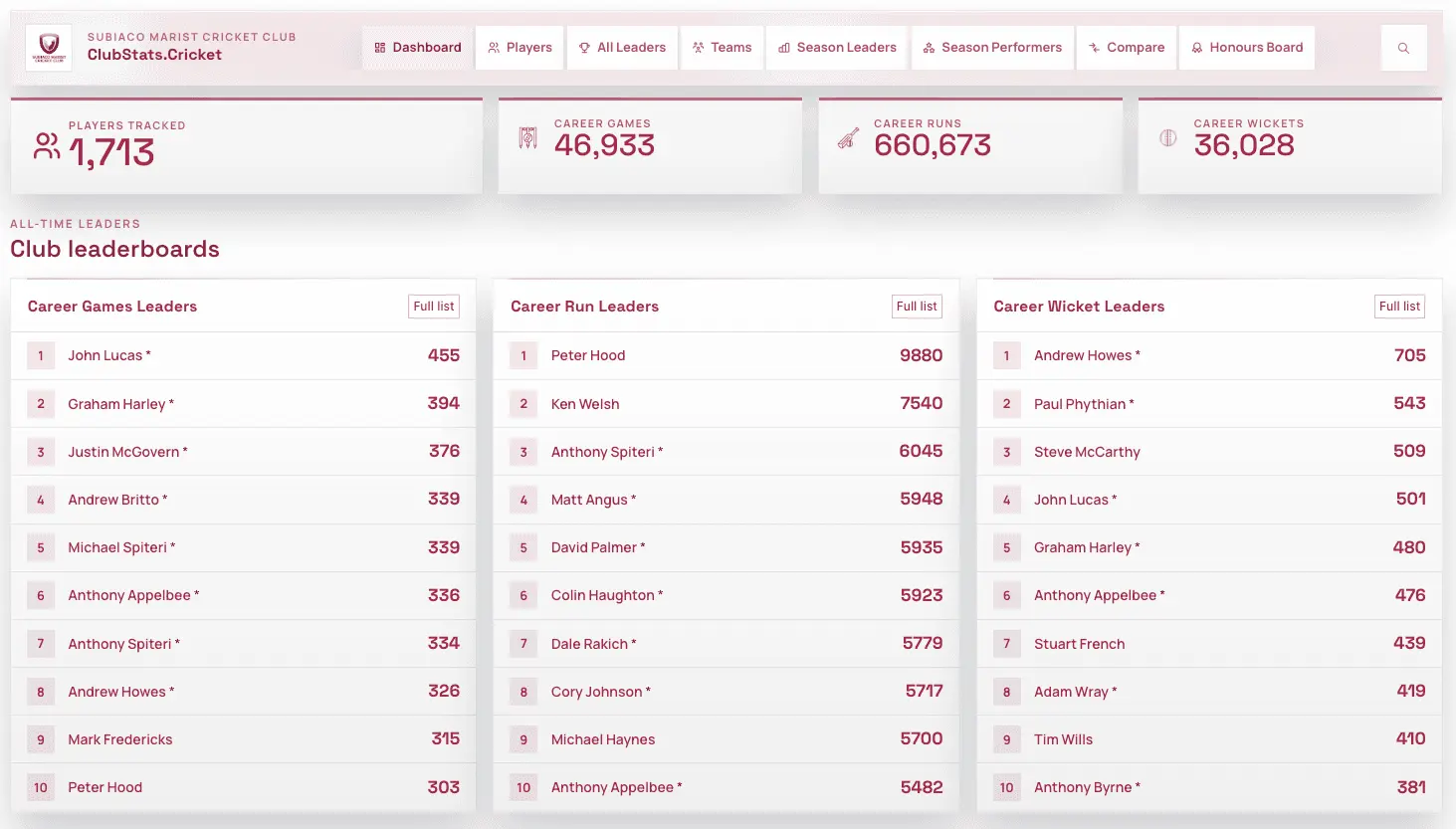
Task: Click the Club leaderboards heading
Action: pyautogui.click(x=114, y=249)
